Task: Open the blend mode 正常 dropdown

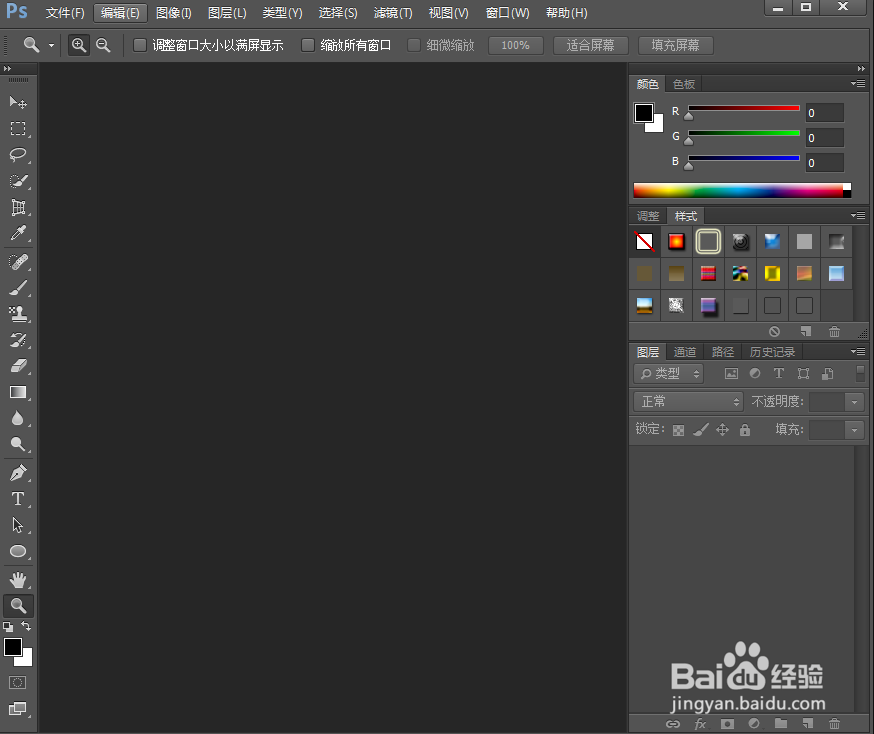Action: 688,401
